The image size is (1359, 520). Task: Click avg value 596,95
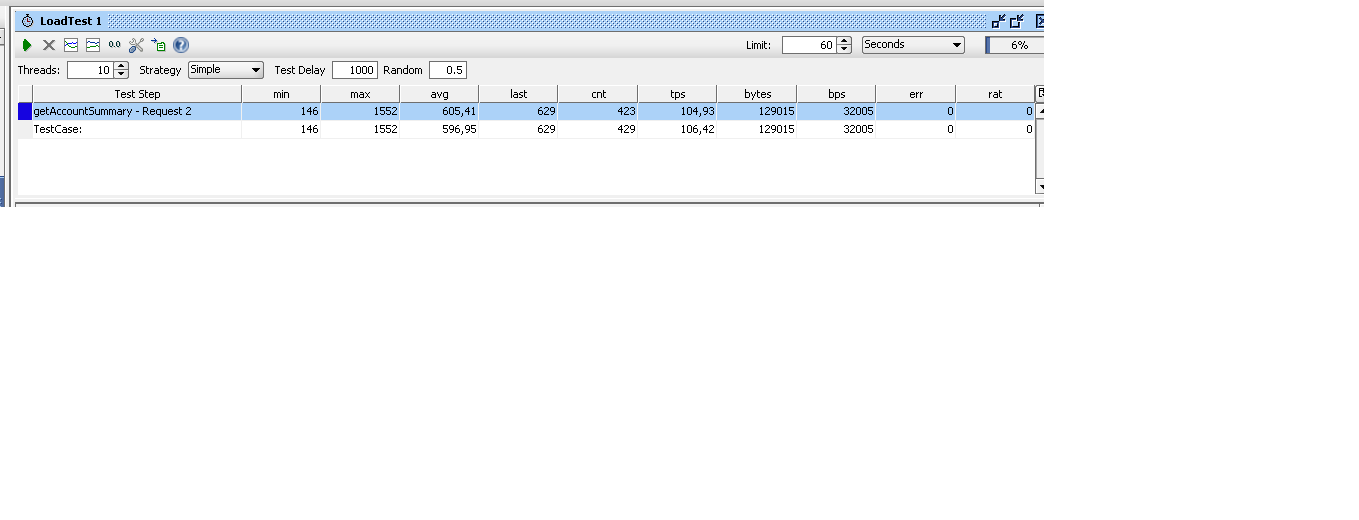click(x=459, y=129)
